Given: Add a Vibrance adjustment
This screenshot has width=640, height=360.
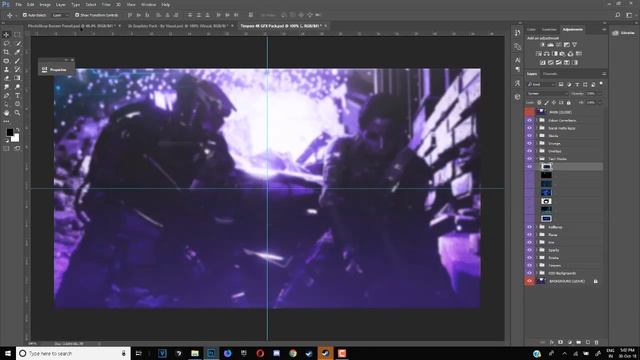Looking at the screenshot, I should [x=574, y=45].
